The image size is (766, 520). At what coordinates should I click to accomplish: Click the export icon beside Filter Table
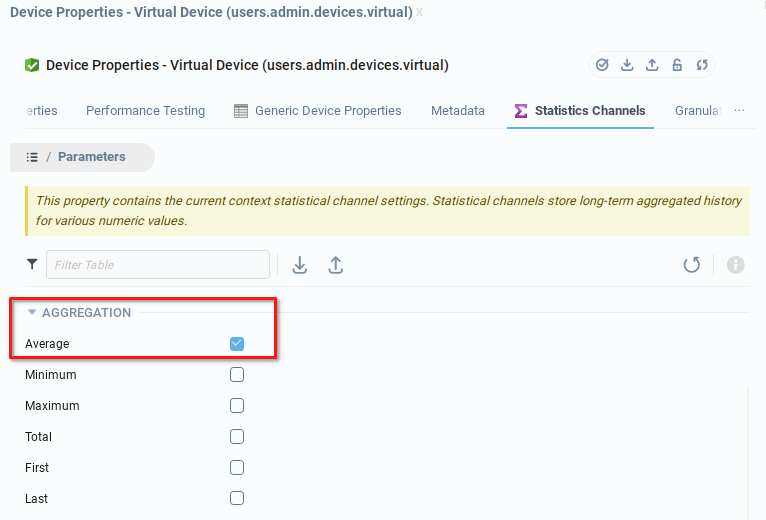pos(299,265)
